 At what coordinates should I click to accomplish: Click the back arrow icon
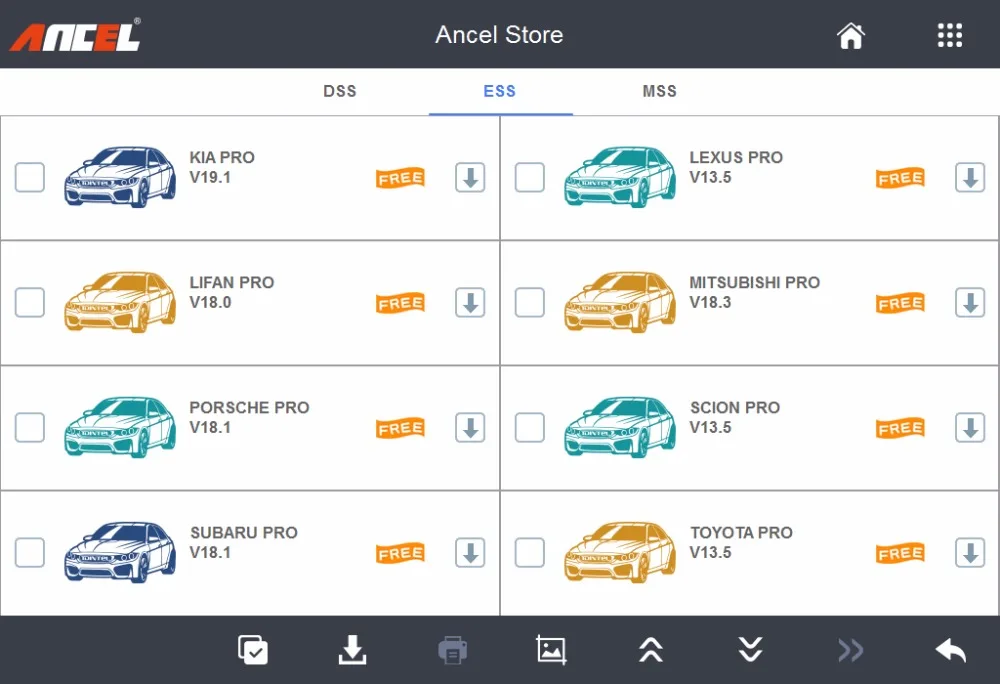pyautogui.click(x=950, y=650)
